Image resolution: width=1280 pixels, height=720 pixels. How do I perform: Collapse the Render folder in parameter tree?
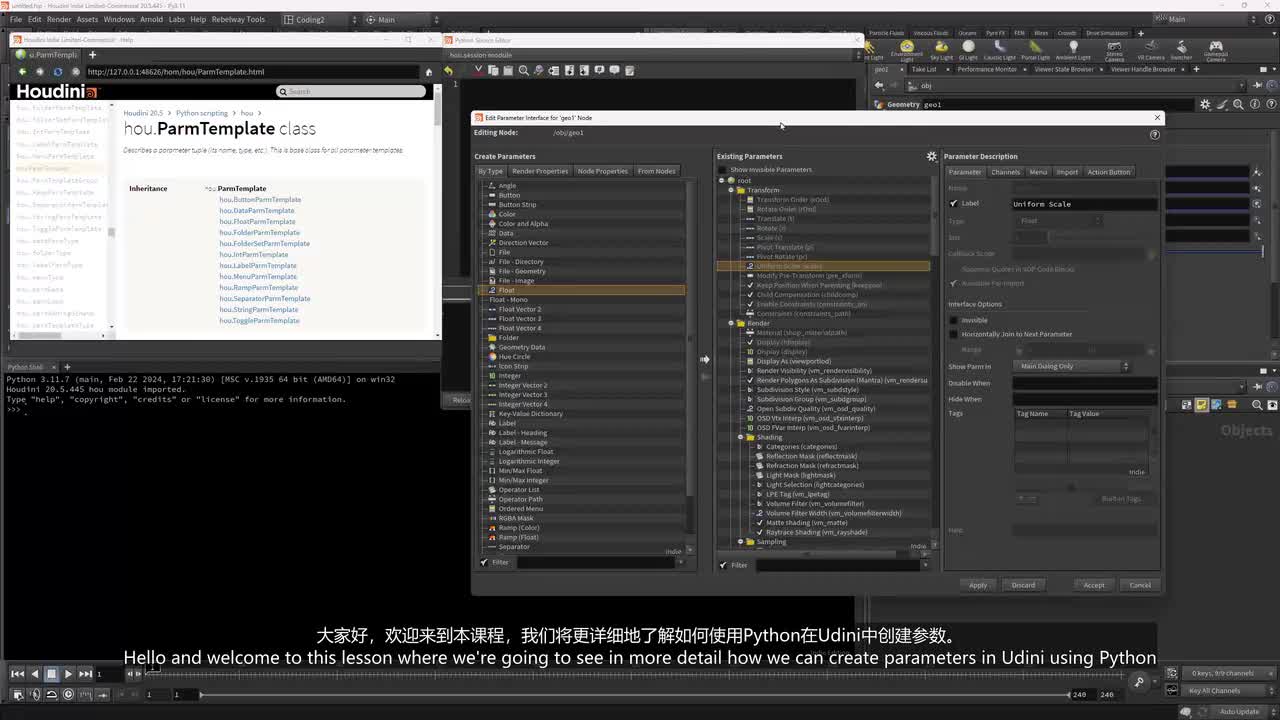click(731, 323)
